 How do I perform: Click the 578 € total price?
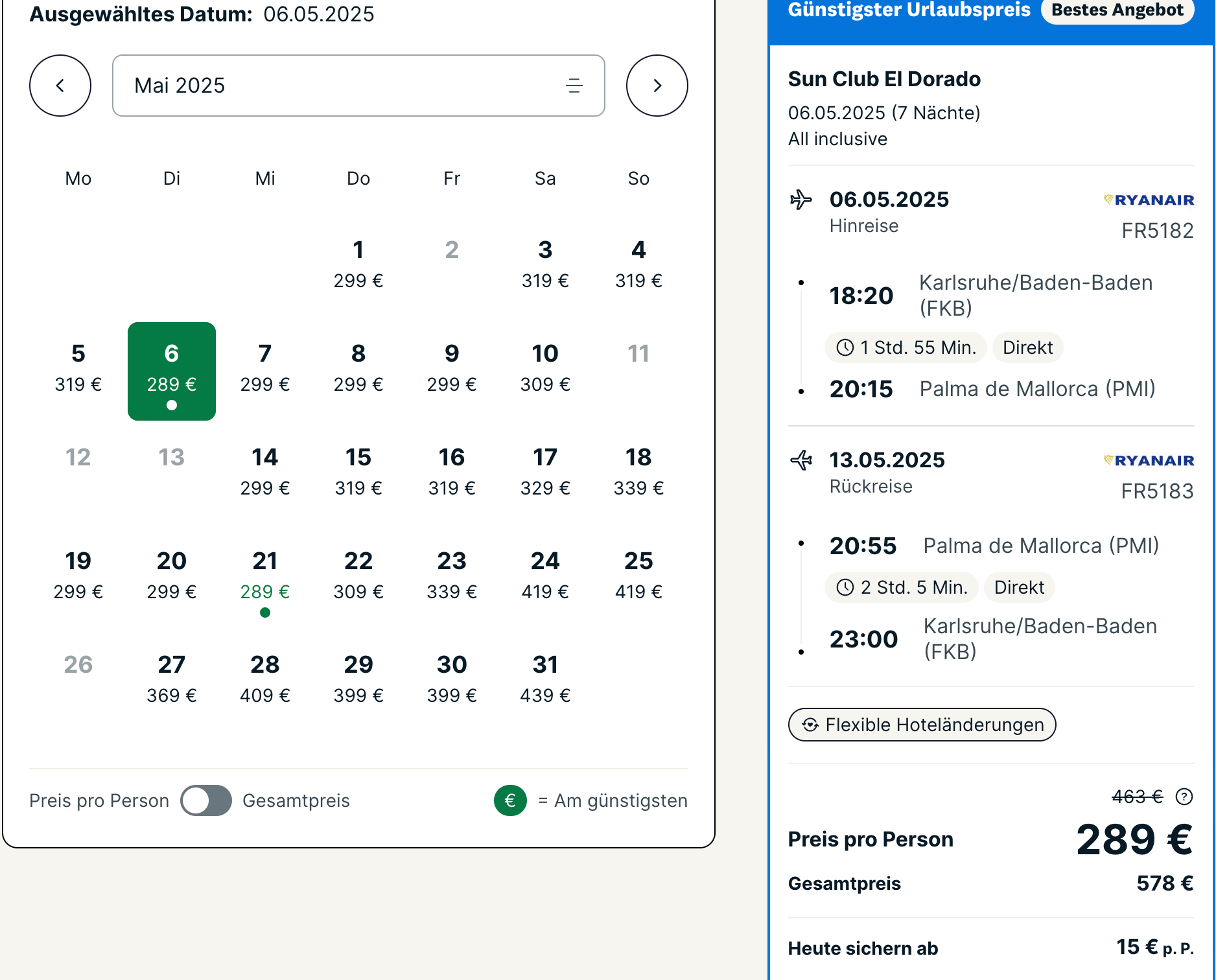(1165, 883)
